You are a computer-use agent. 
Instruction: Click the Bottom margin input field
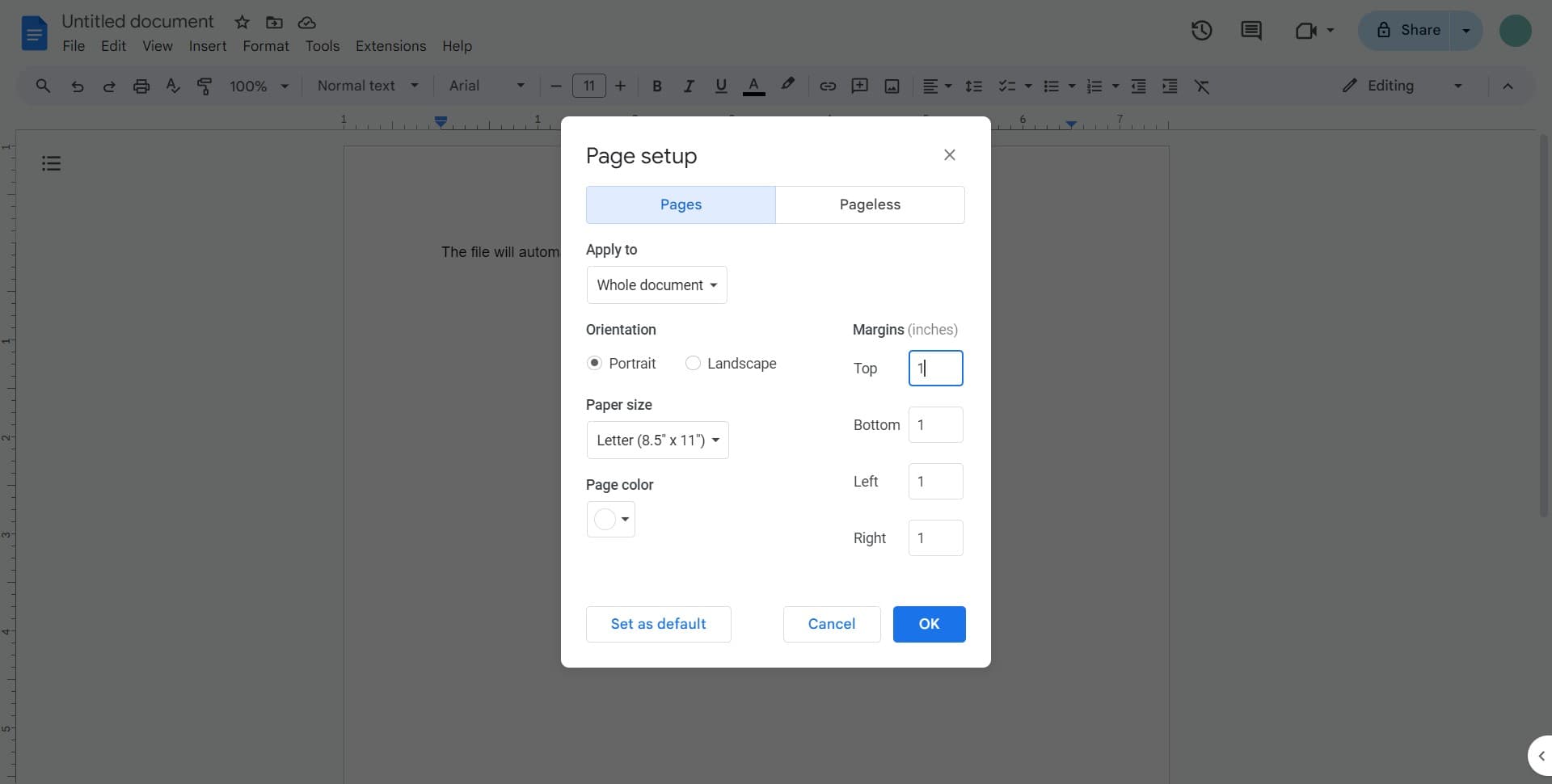click(x=935, y=424)
